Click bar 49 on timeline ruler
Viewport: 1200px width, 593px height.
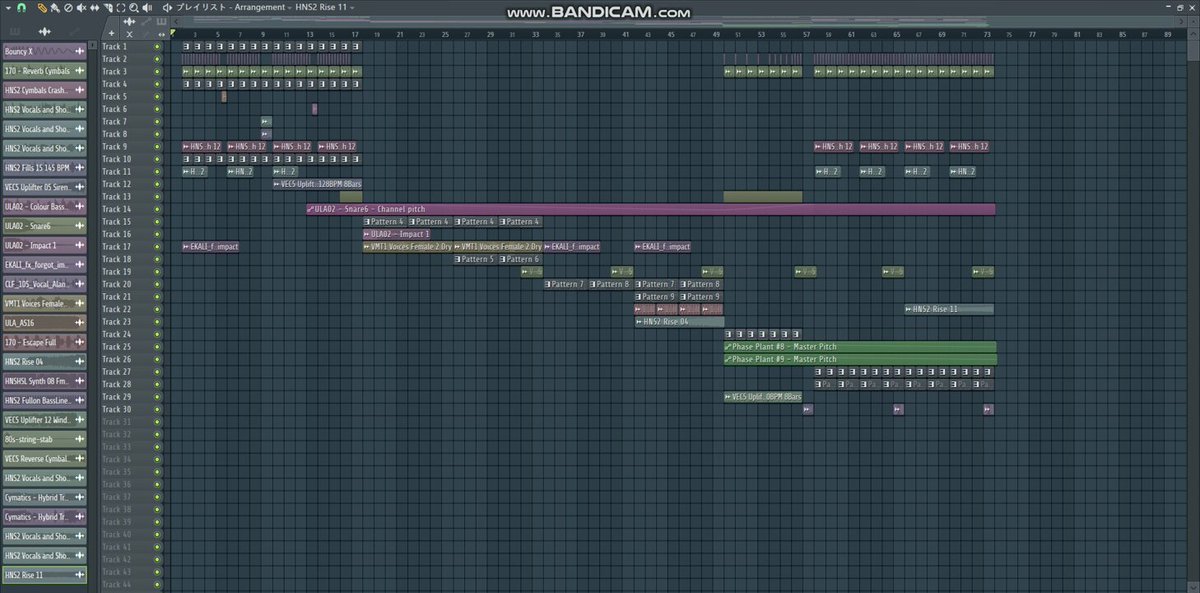[x=716, y=34]
